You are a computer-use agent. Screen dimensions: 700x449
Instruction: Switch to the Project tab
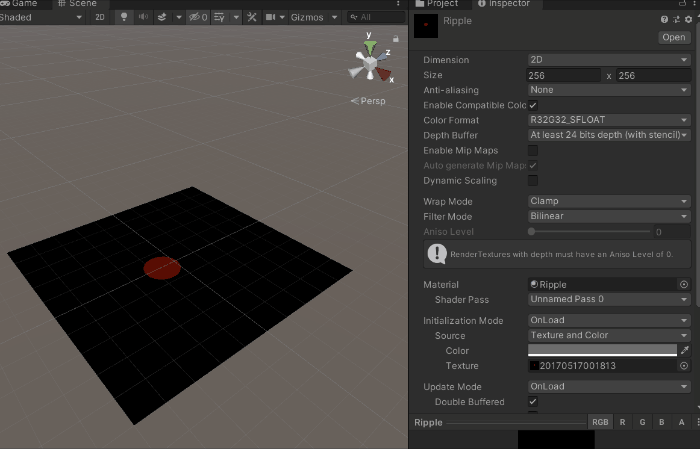pyautogui.click(x=437, y=4)
